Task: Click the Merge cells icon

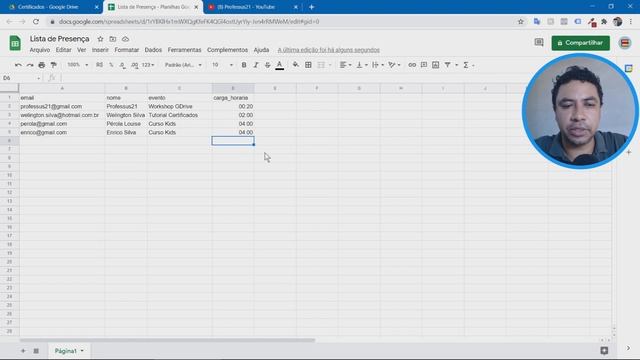Action: (x=321, y=65)
